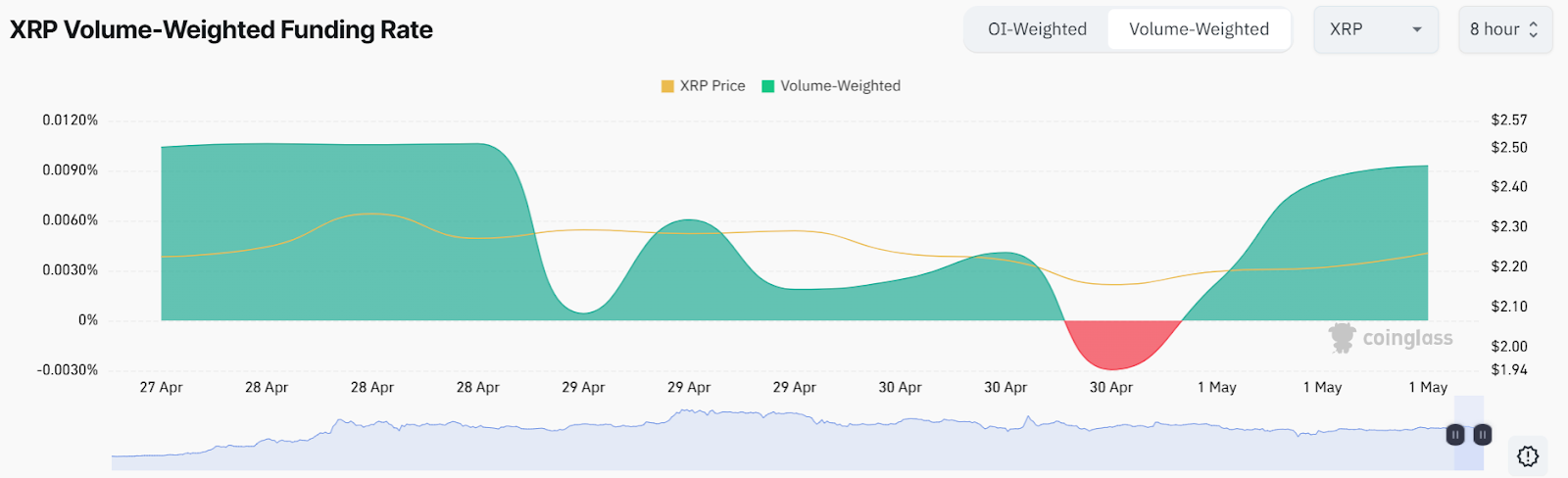Click the left range handle on the minimap
The height and width of the screenshot is (478, 1568).
1455,434
